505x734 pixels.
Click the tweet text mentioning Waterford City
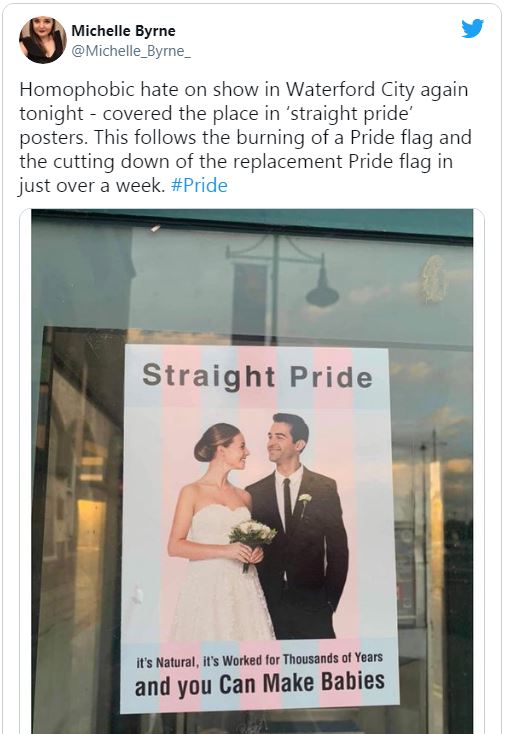pos(243,89)
